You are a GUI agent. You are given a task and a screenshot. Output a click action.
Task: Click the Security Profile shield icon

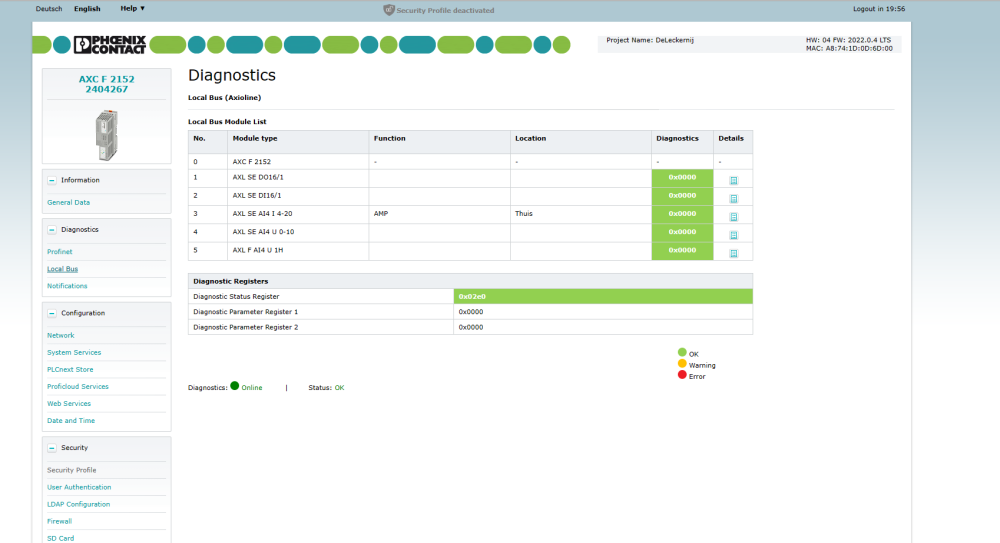coord(389,10)
